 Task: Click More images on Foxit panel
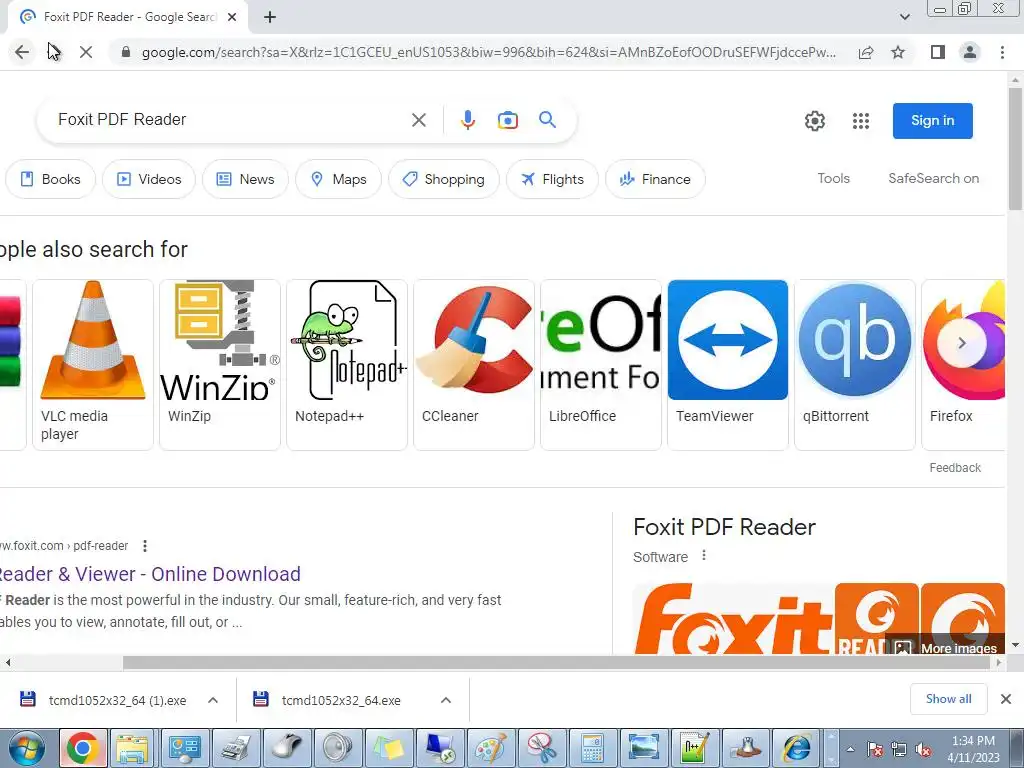tap(945, 648)
